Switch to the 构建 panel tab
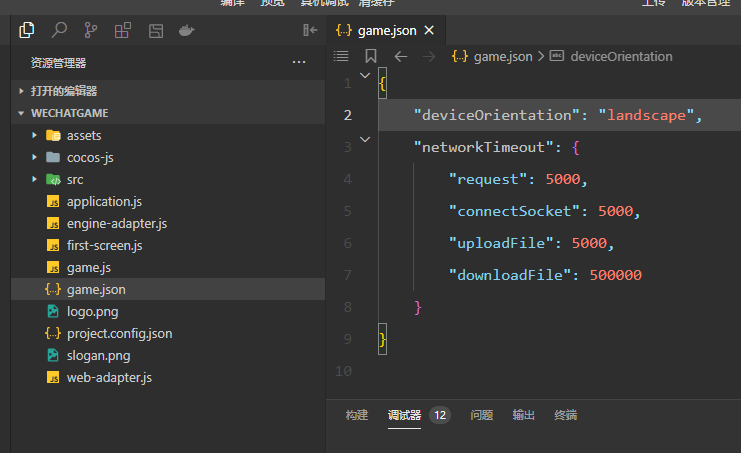 coord(356,415)
